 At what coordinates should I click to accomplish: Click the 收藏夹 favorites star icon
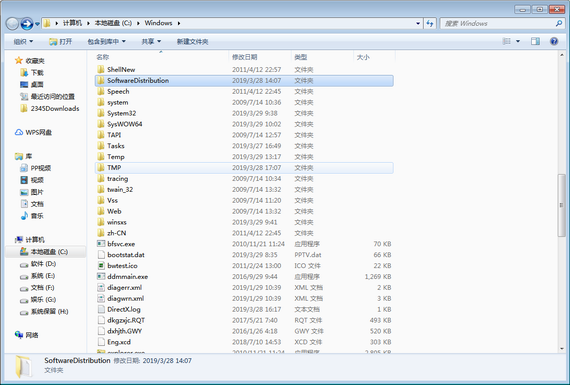coord(19,61)
